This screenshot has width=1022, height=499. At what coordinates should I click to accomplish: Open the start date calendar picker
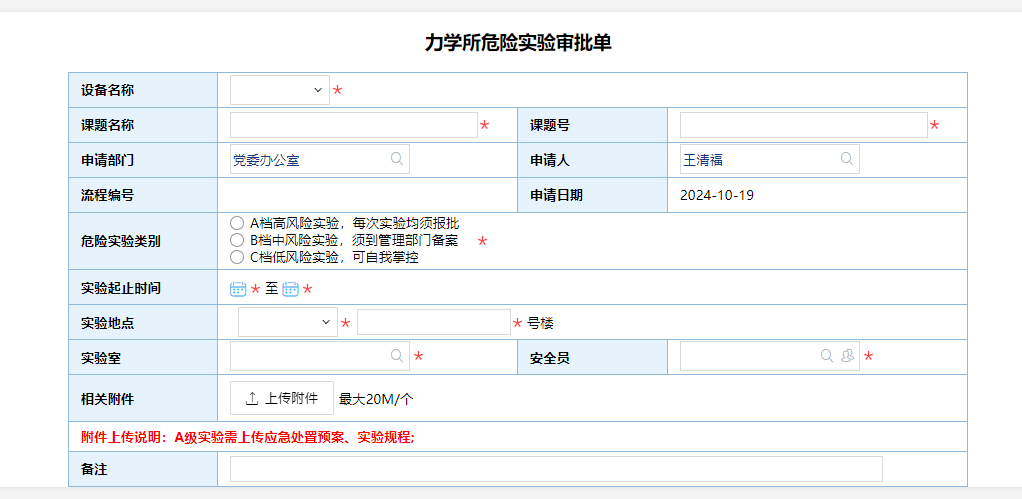point(238,289)
